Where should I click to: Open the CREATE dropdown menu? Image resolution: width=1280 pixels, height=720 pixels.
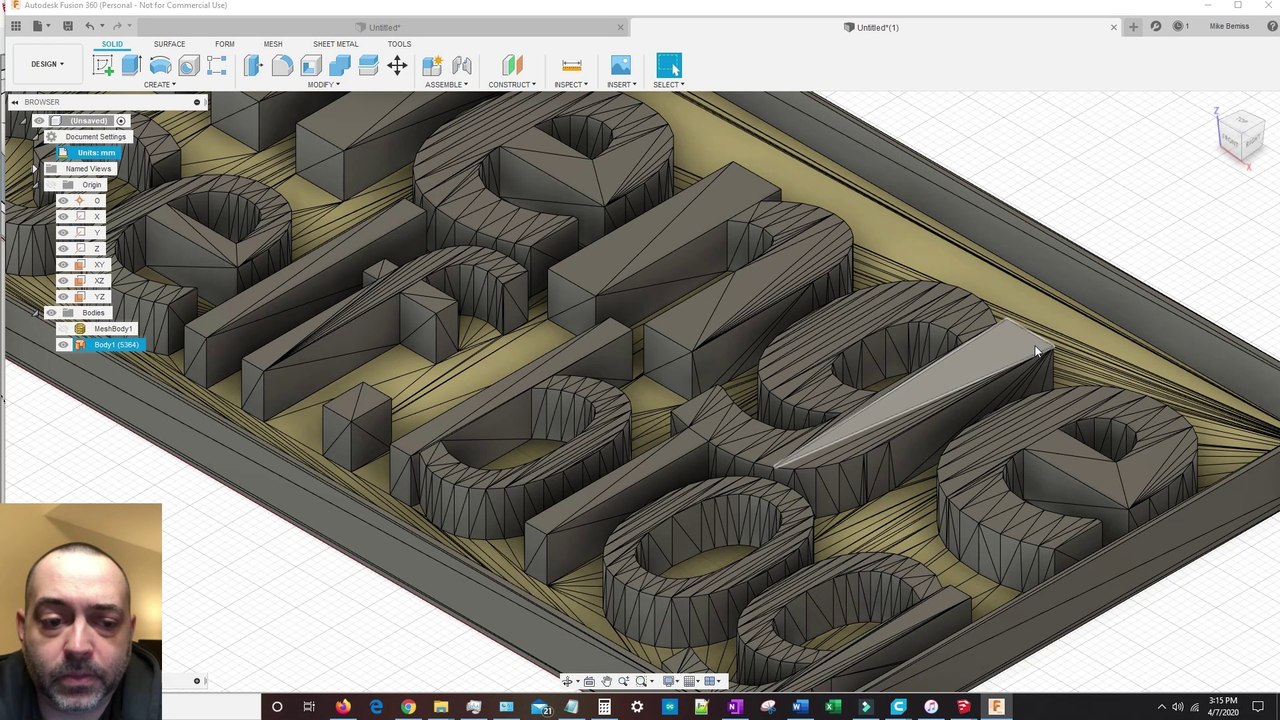pos(159,85)
